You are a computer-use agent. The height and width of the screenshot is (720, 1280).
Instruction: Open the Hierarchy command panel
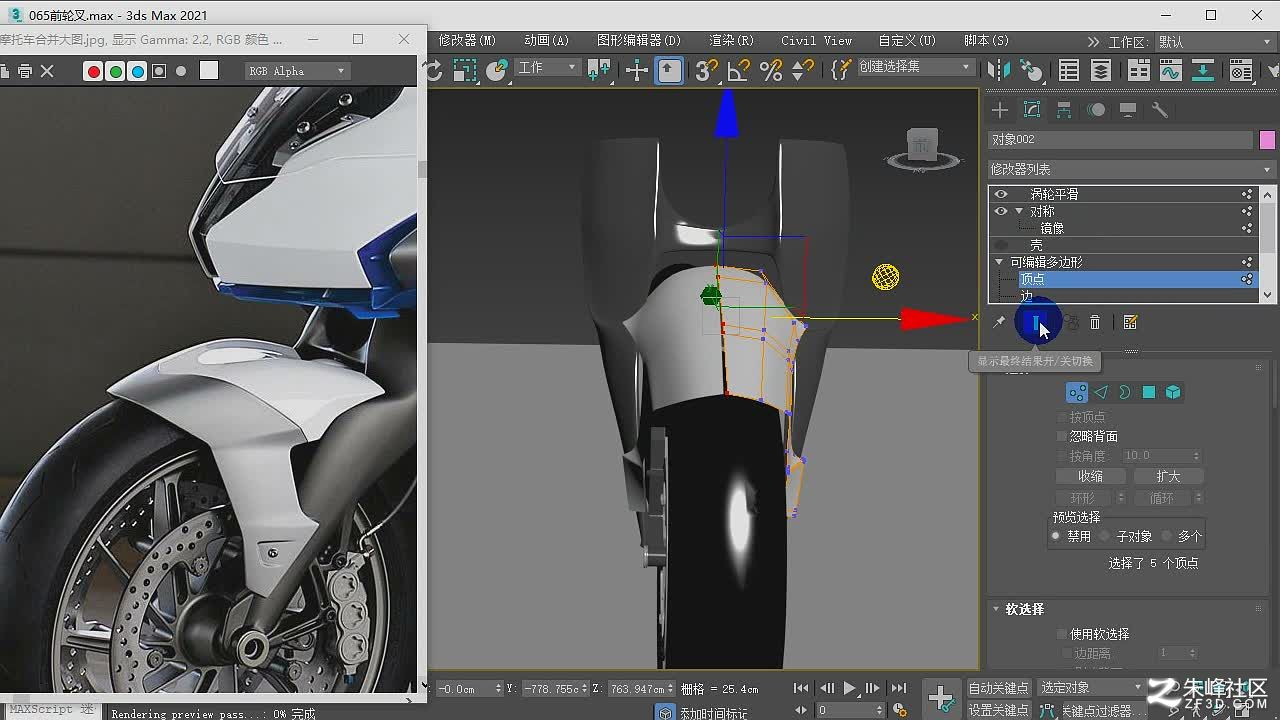(1064, 110)
